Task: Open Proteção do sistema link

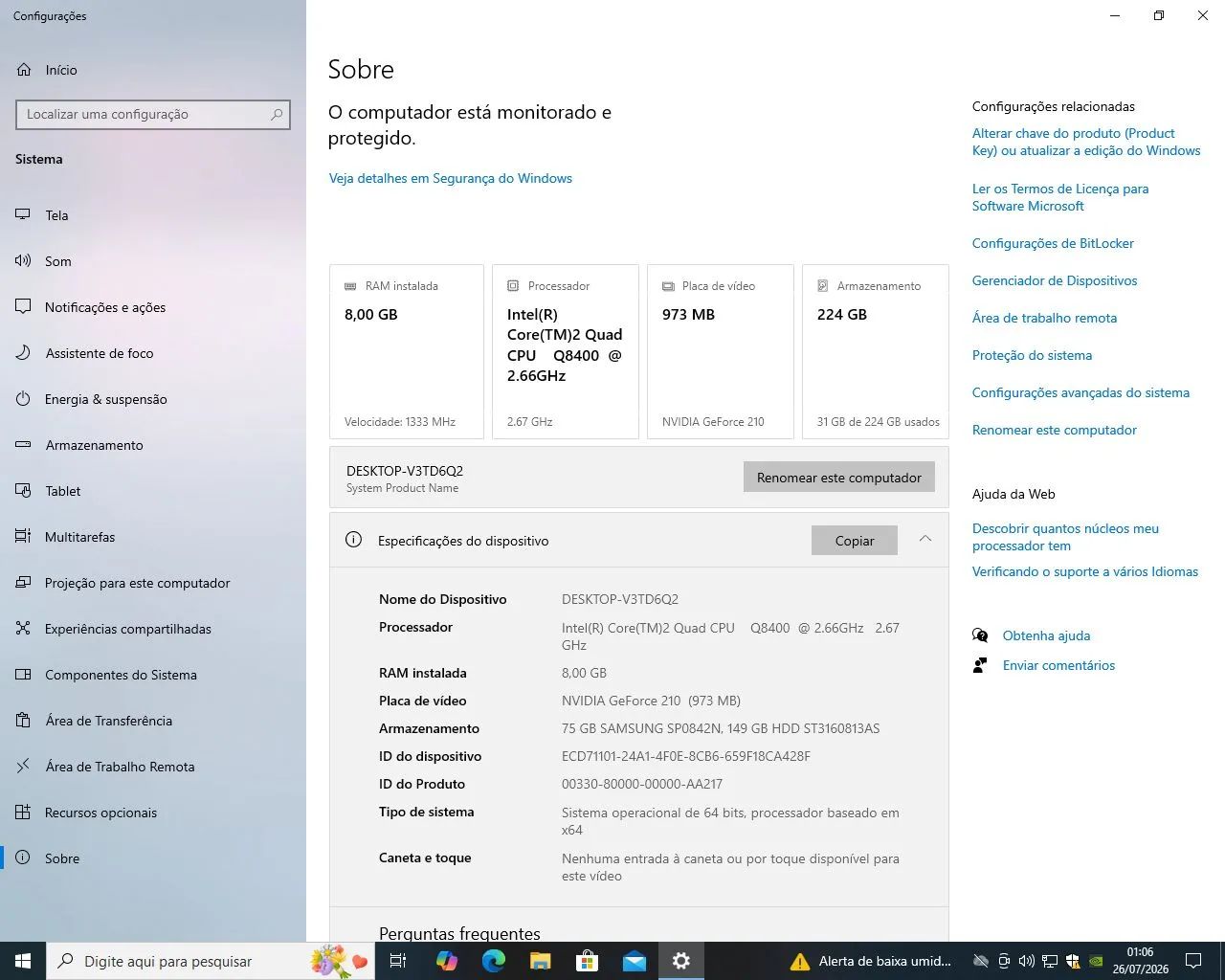Action: point(1032,355)
